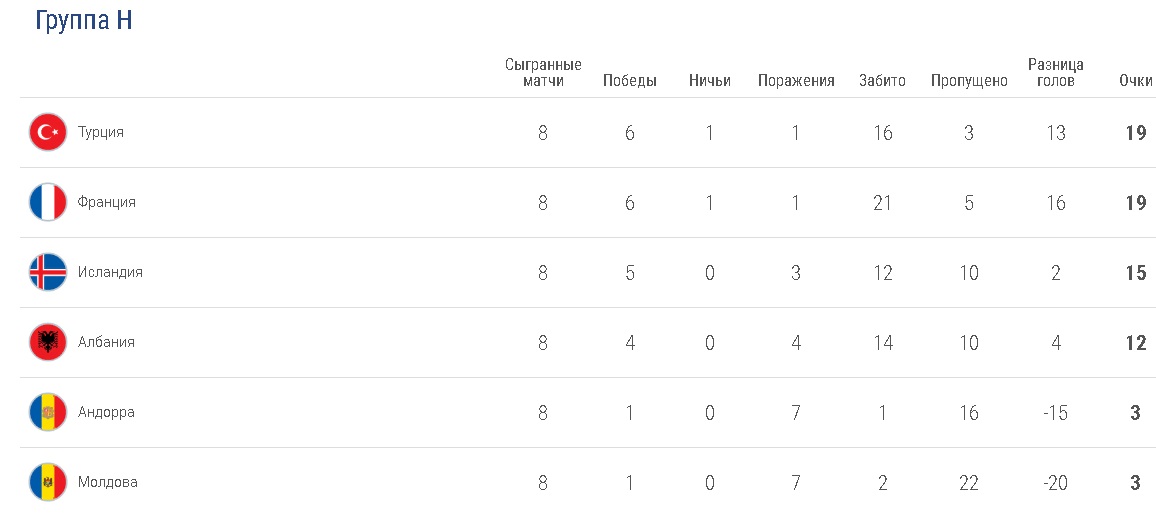Image resolution: width=1156 pixels, height=515 pixels.
Task: Open the Франция team link
Action: [x=106, y=202]
